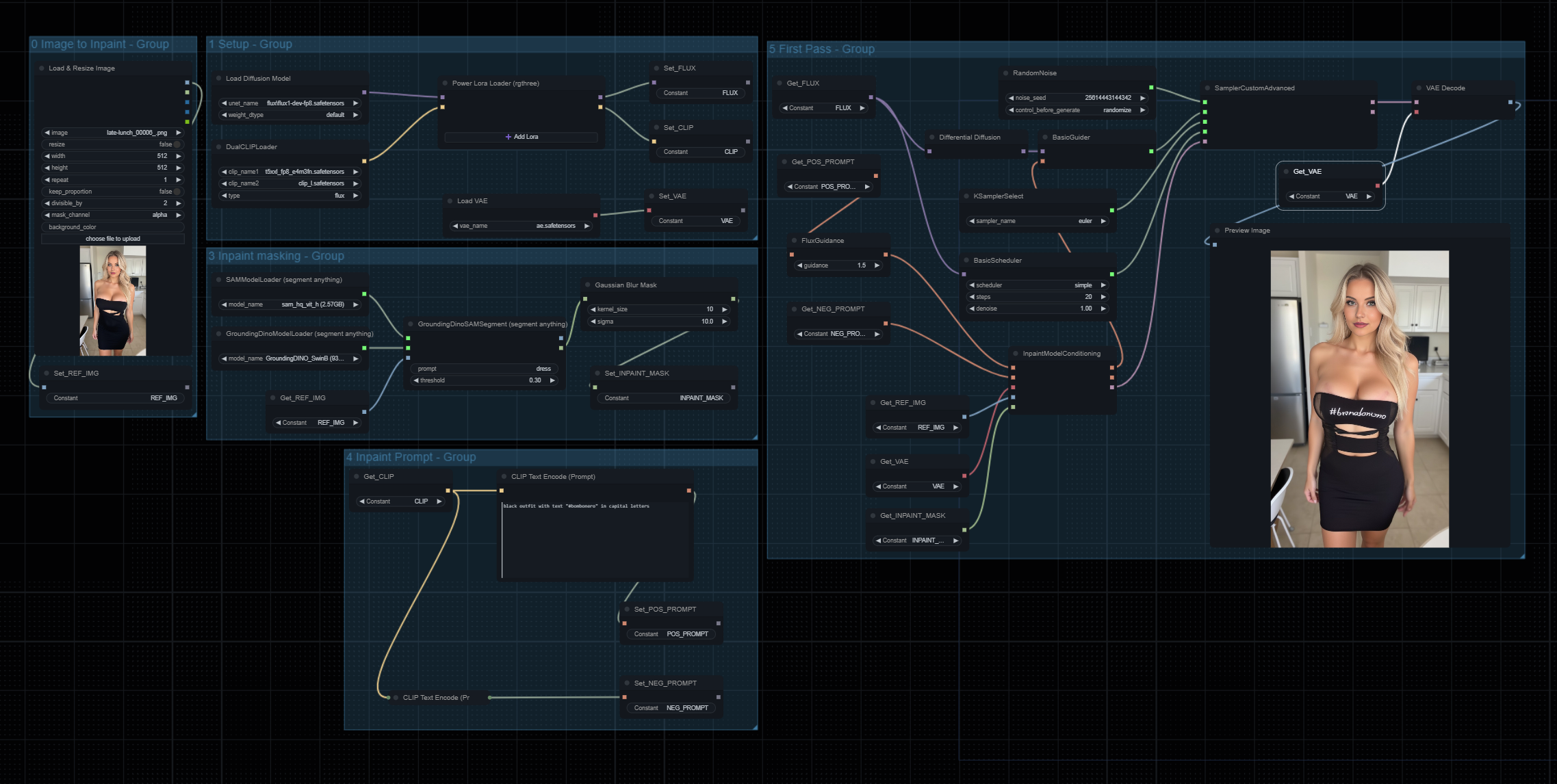Select the '4 Inpaint Prompt - Group' title

point(411,457)
